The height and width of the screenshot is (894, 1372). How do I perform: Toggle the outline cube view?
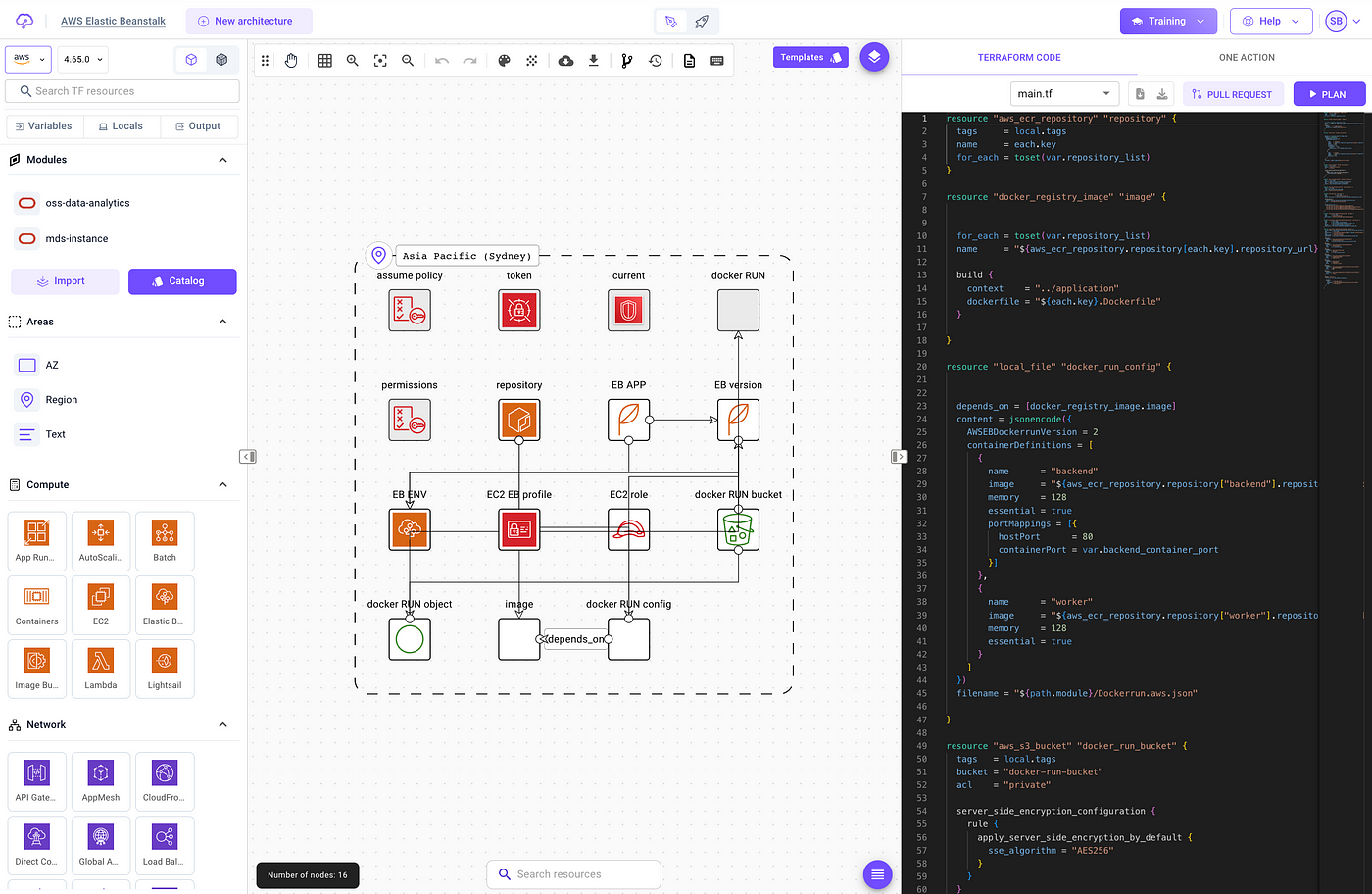click(191, 60)
